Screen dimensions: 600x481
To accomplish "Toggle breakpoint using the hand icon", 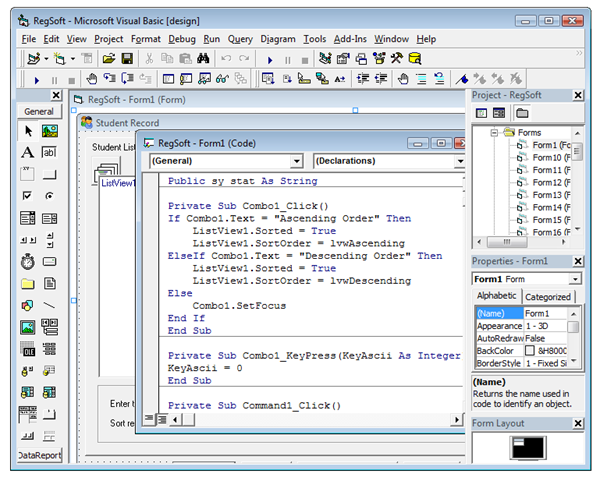I will coord(92,79).
